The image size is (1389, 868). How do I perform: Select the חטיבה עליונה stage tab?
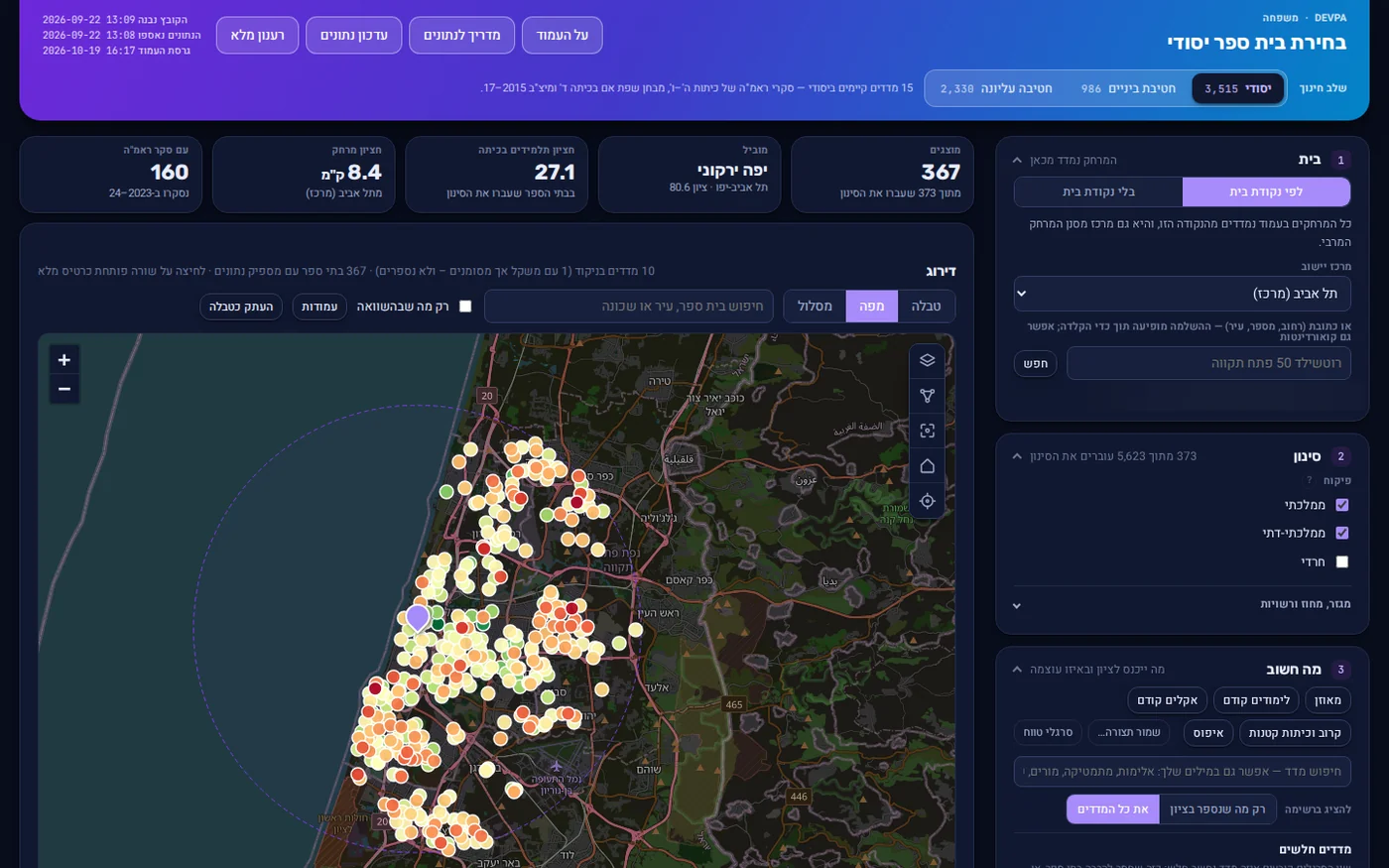click(x=996, y=88)
